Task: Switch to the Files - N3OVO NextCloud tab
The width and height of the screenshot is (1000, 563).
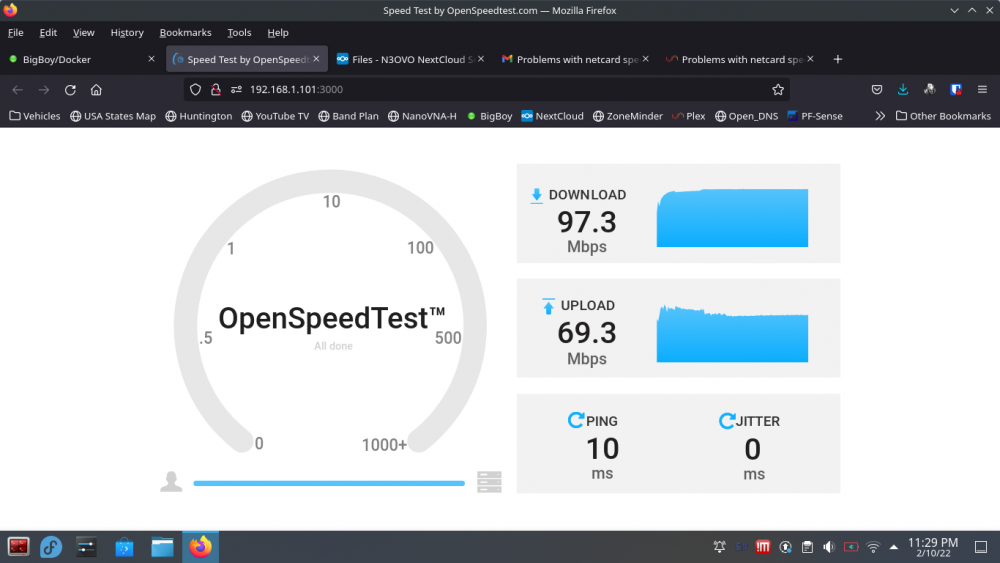Action: click(408, 59)
